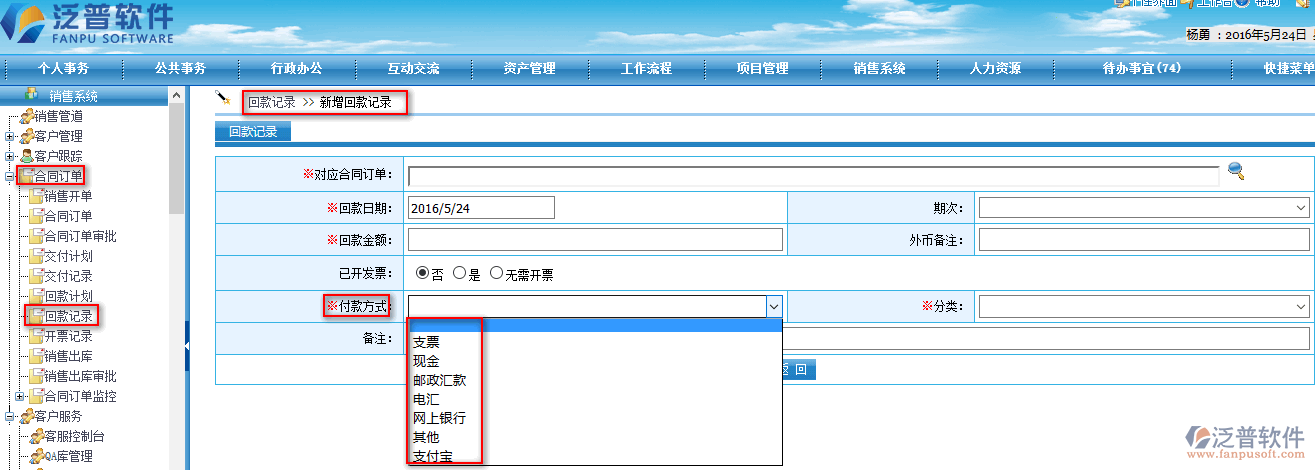The width and height of the screenshot is (1315, 470).
Task: Collapse the 合同订单 parent tree node
Action: 10,176
